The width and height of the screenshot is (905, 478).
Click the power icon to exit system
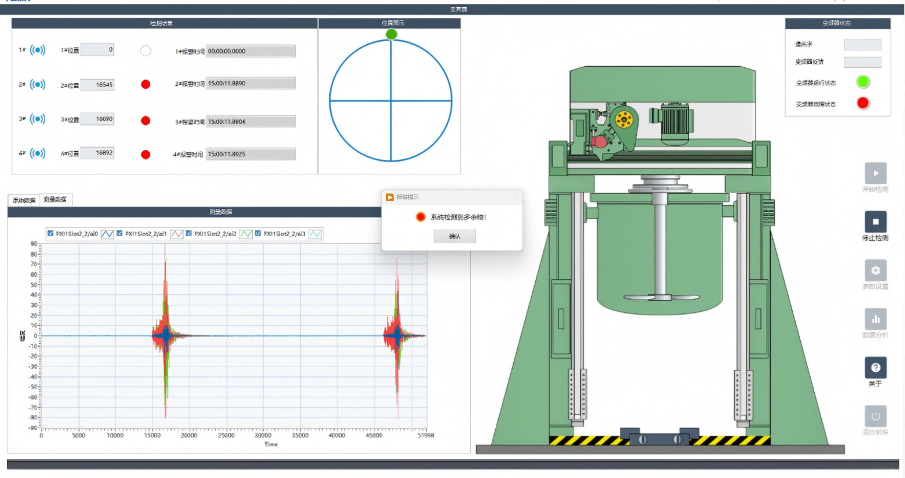[875, 416]
